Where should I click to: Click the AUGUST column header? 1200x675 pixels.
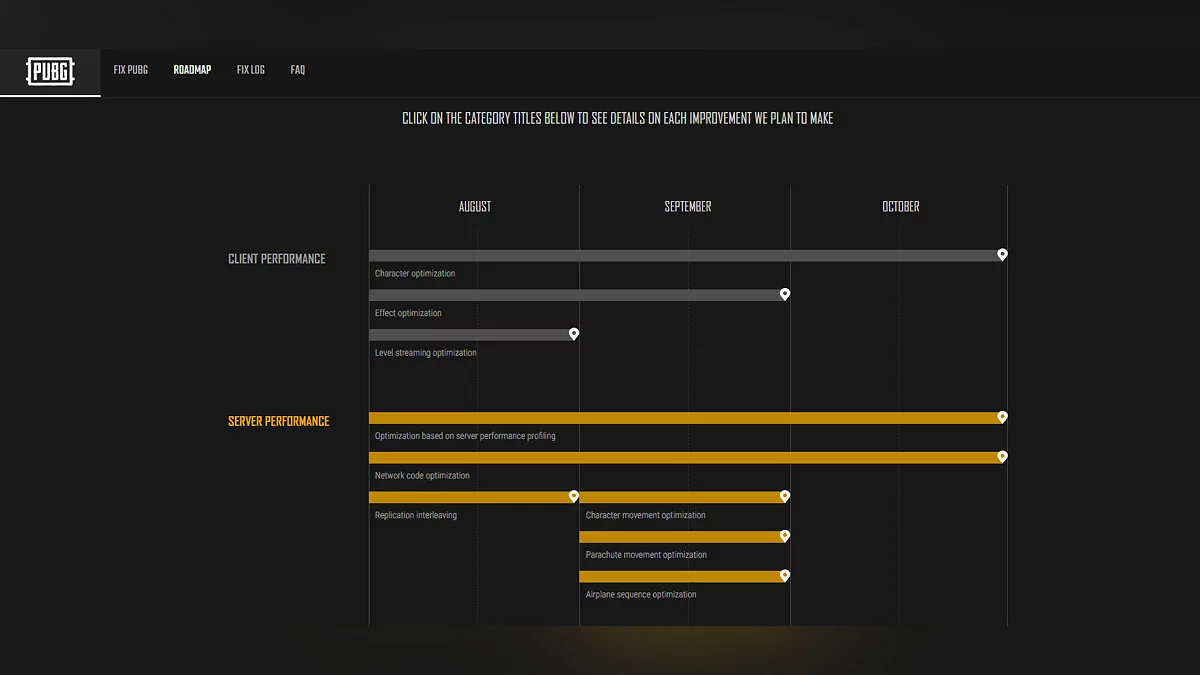(475, 207)
